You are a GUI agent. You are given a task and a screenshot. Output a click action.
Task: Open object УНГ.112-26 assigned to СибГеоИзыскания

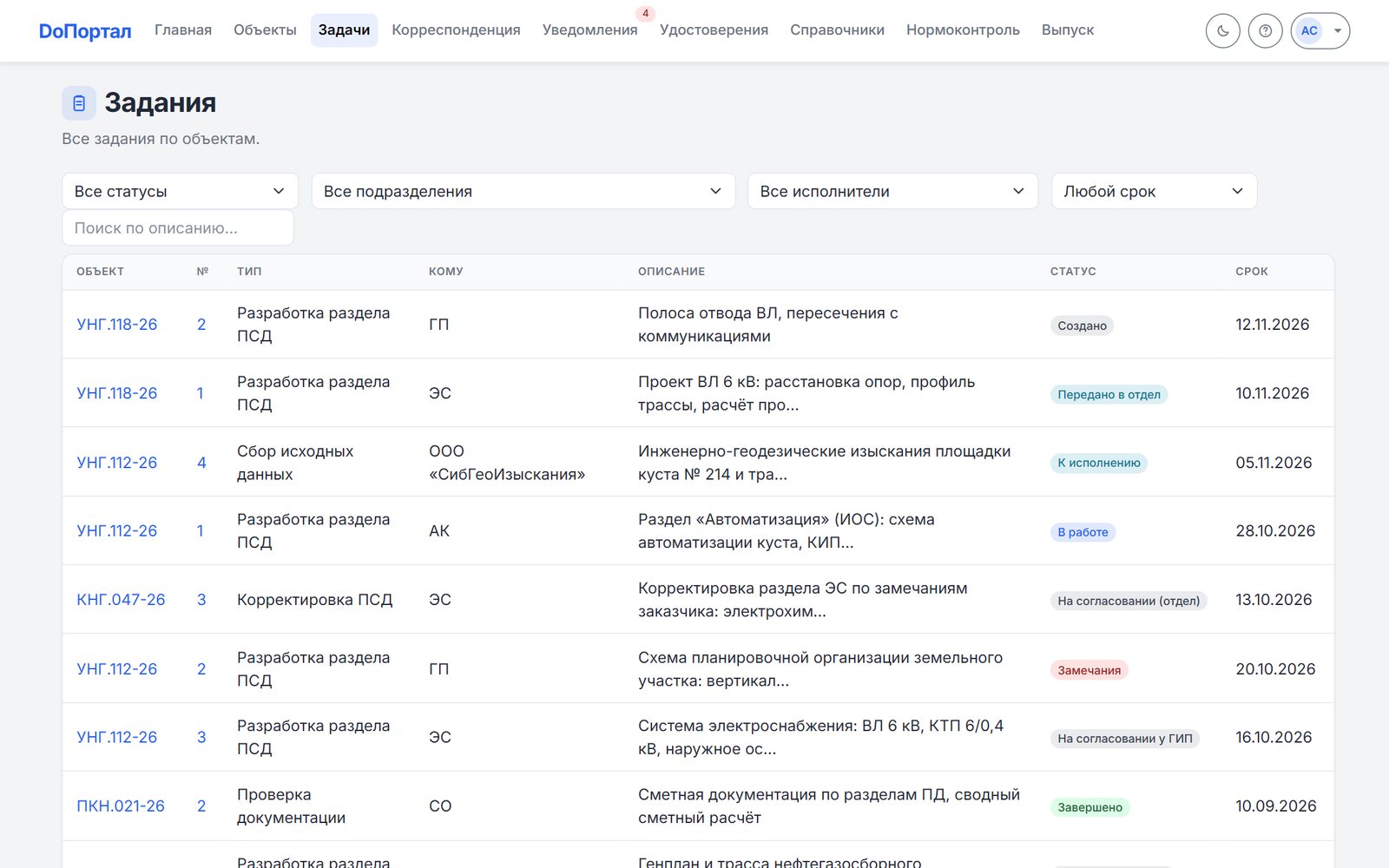coord(117,463)
